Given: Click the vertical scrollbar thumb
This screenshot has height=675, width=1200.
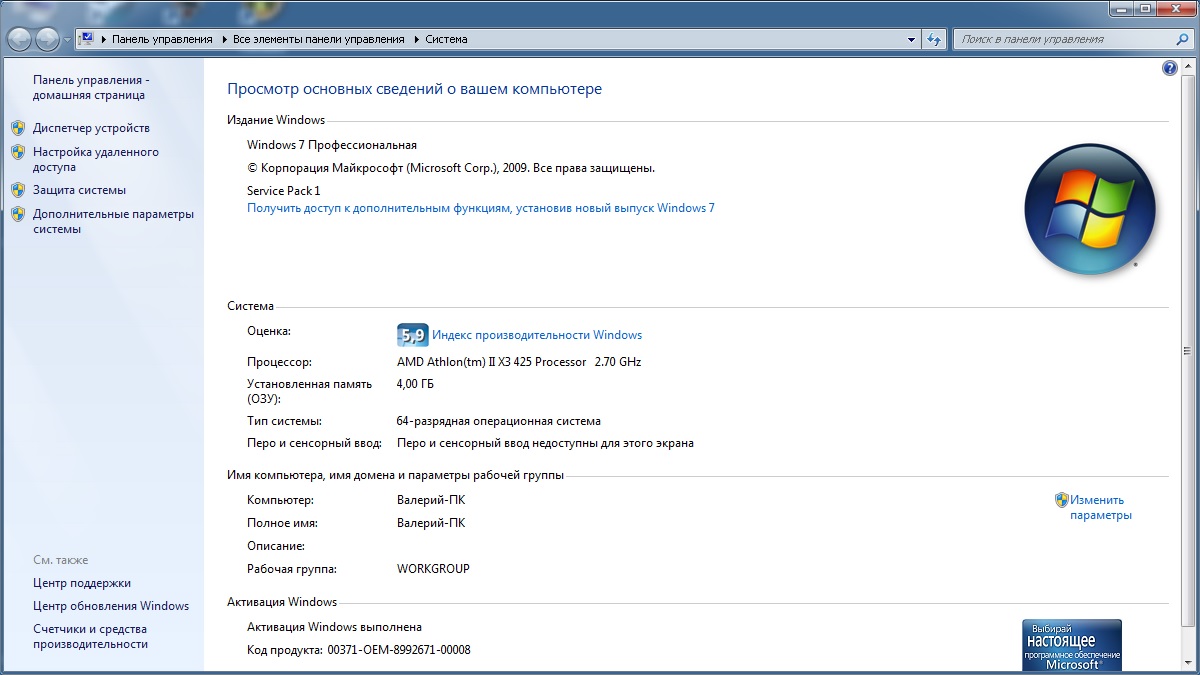Looking at the screenshot, I should [1188, 351].
